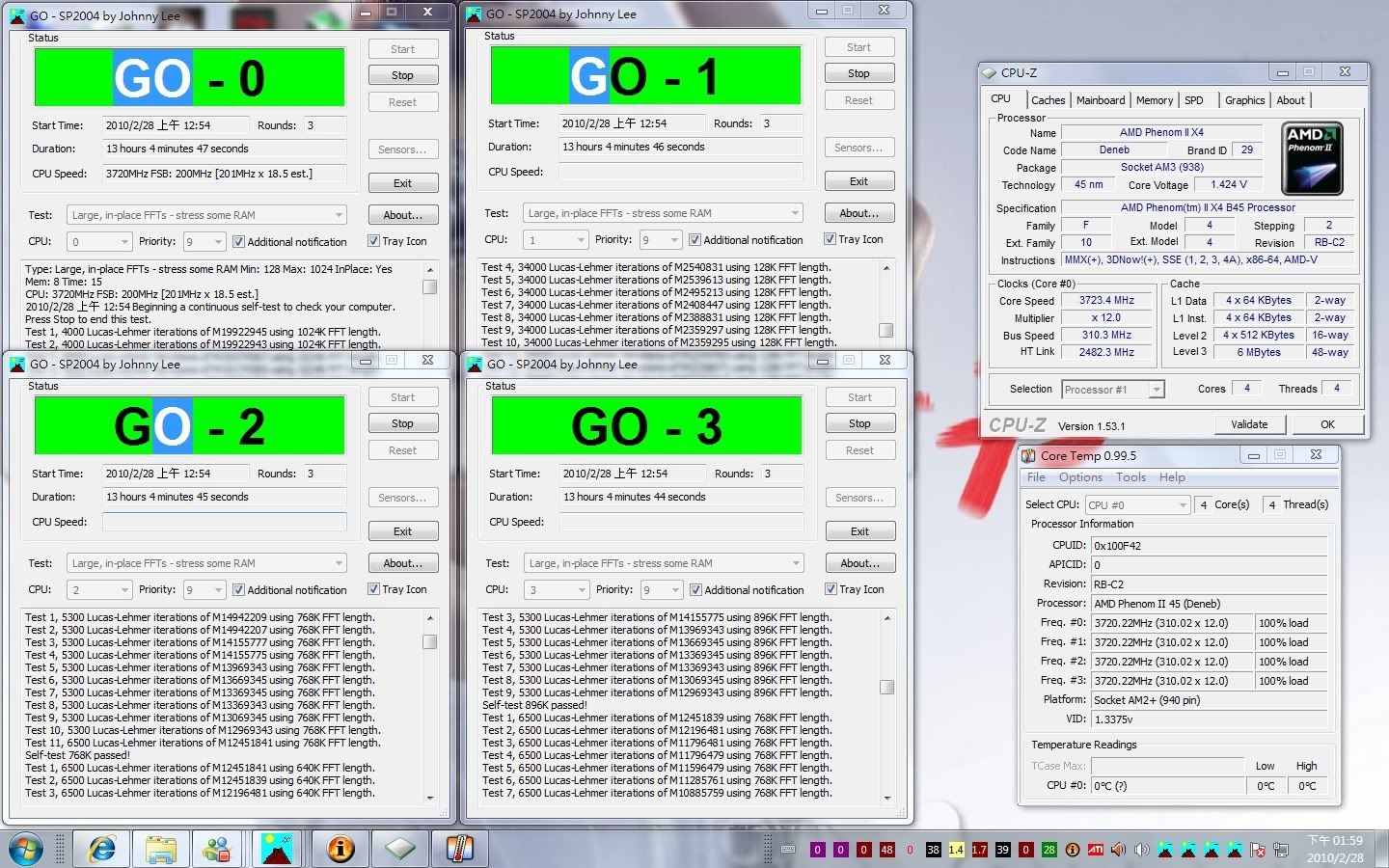1389x868 pixels.
Task: Click the GO - 3 window title icon
Action: [476, 364]
